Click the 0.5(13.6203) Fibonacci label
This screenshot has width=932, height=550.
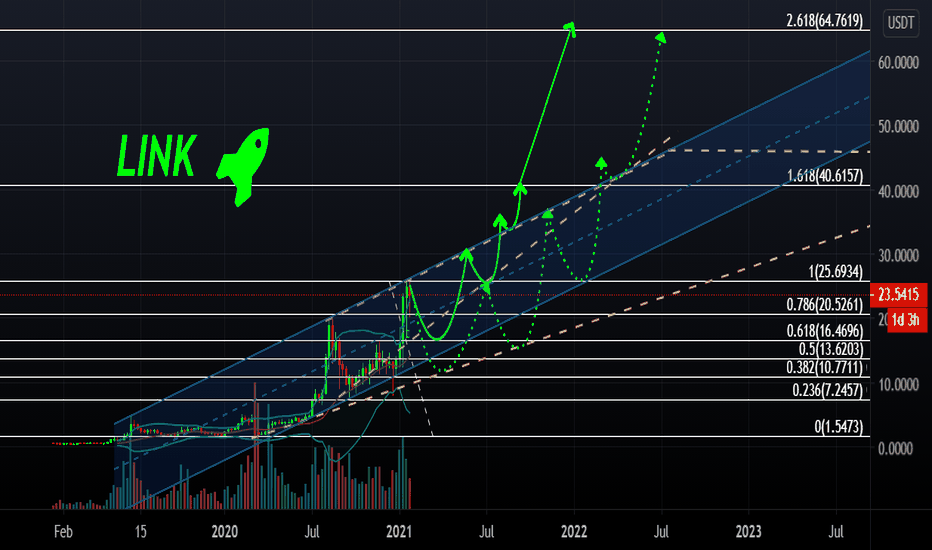831,349
